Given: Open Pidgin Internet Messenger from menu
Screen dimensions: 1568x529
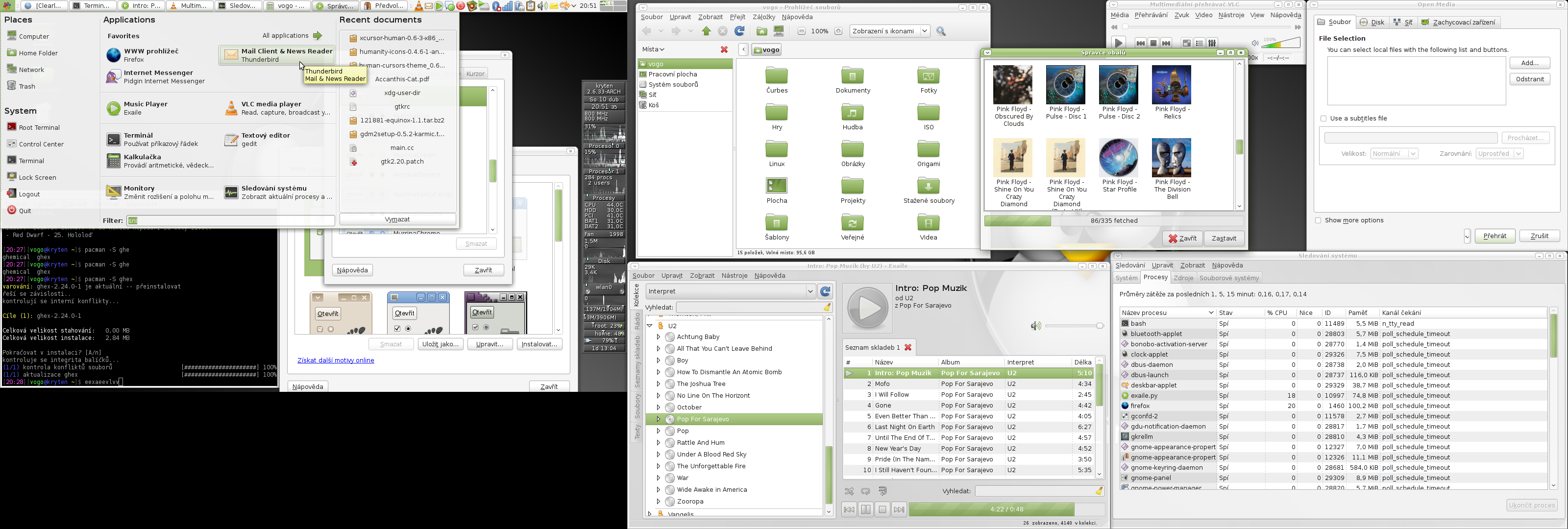Looking at the screenshot, I should pyautogui.click(x=156, y=77).
